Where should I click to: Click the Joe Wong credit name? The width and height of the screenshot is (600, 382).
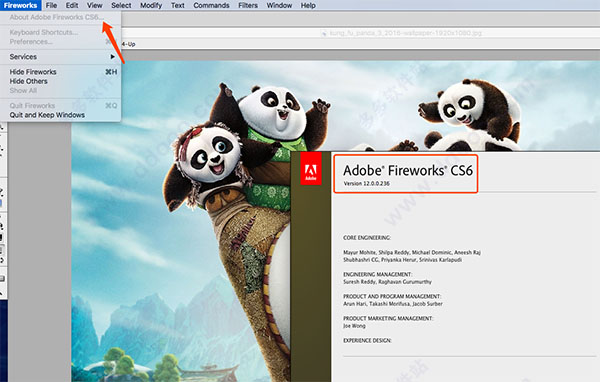[x=354, y=326]
